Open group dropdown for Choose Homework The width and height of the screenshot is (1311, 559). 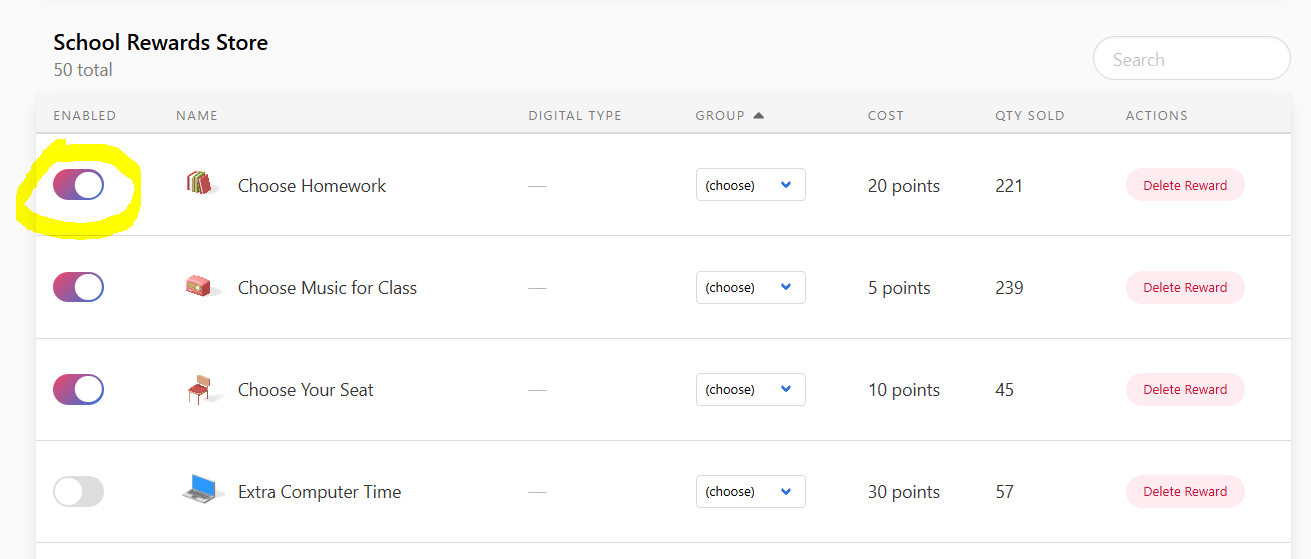click(750, 185)
